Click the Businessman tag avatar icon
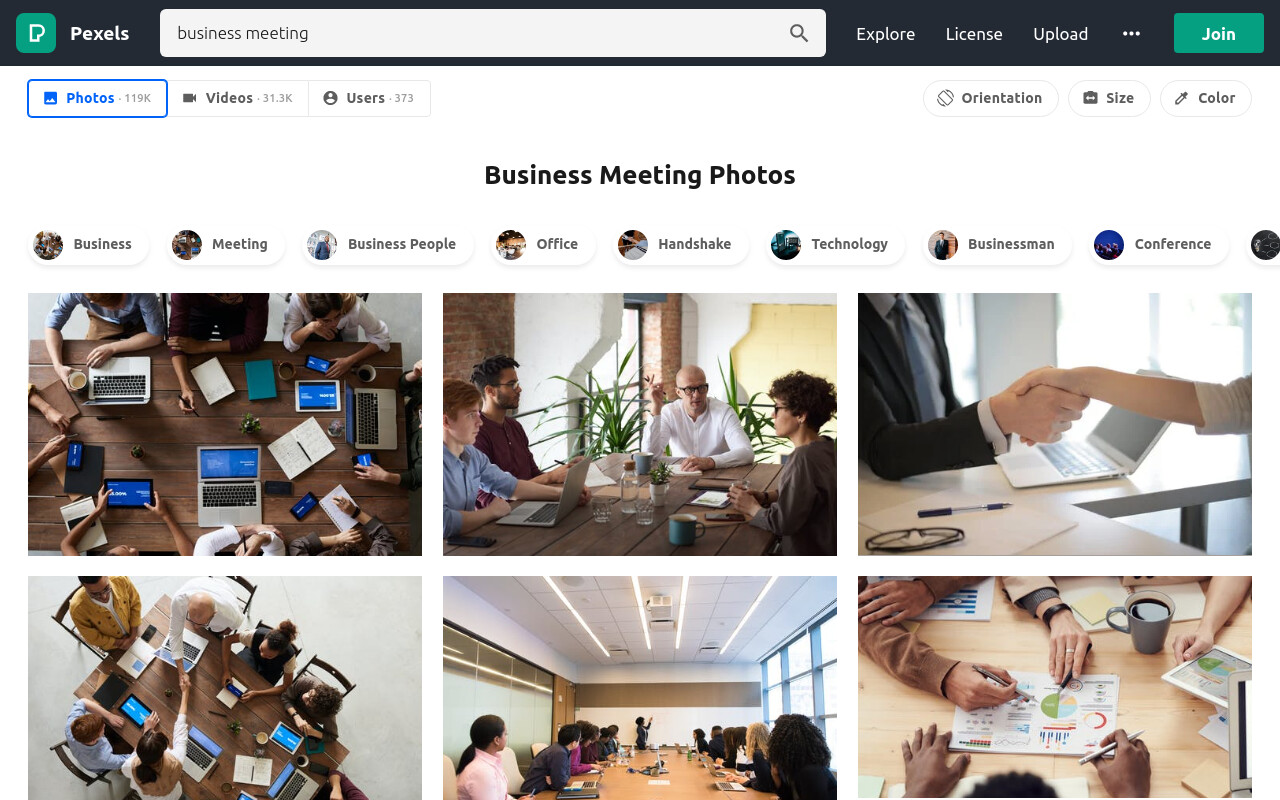The image size is (1280, 800). tap(943, 244)
